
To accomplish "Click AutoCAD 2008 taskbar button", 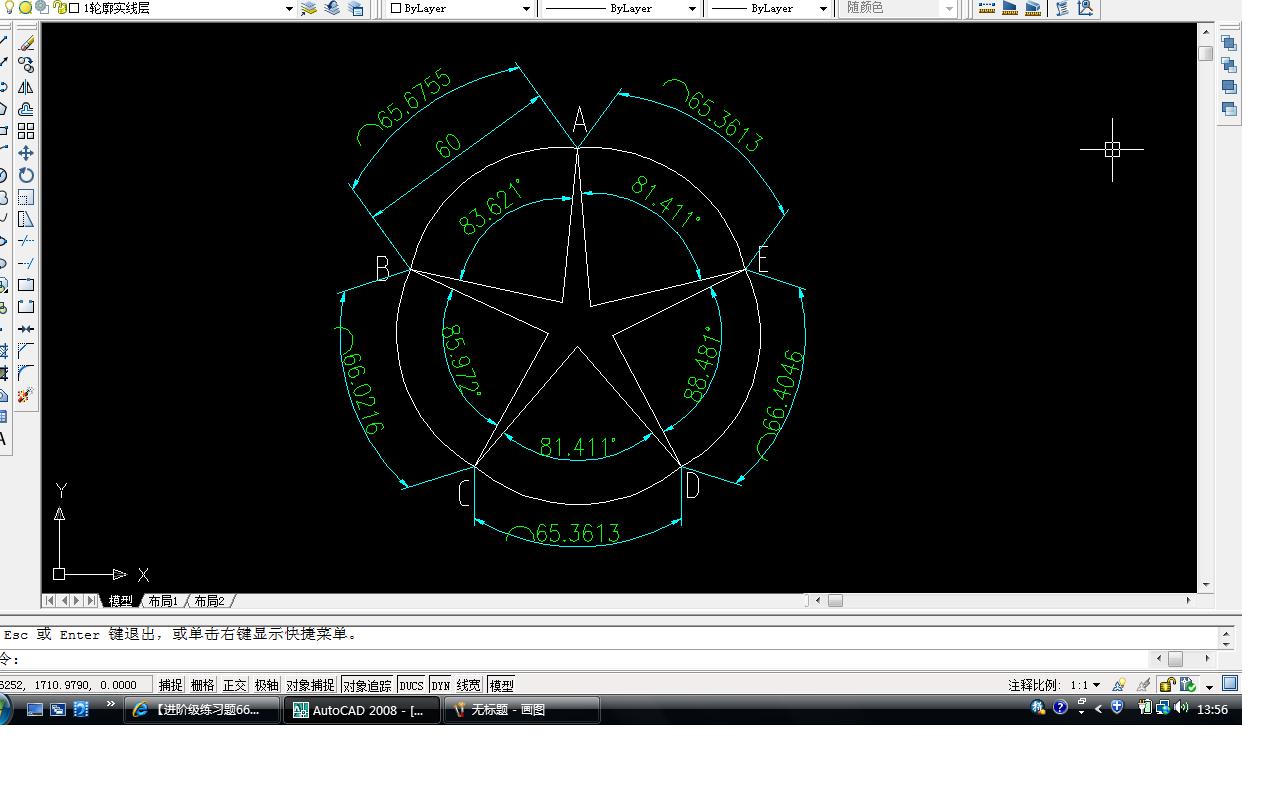I will point(362,709).
